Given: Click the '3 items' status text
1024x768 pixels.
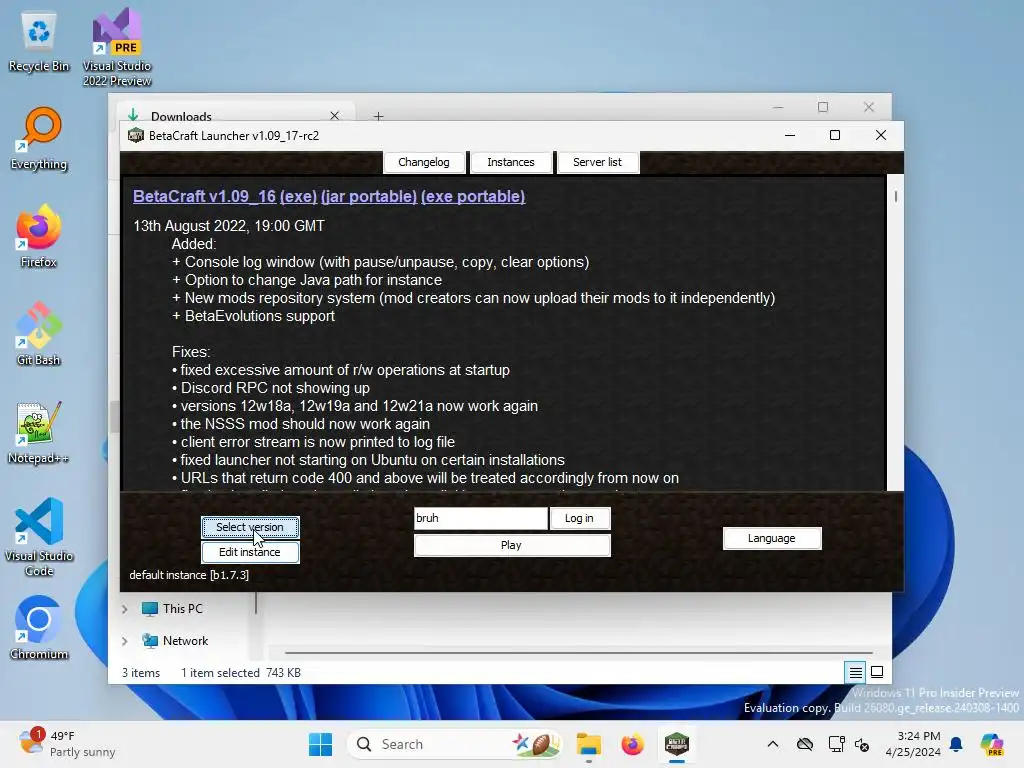Looking at the screenshot, I should click(141, 673).
